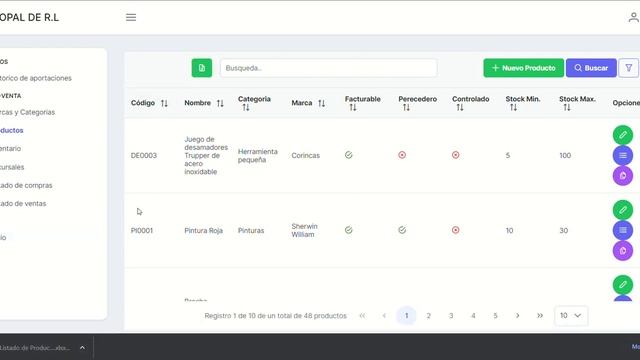Sort by Facturable column arrows

(353, 107)
